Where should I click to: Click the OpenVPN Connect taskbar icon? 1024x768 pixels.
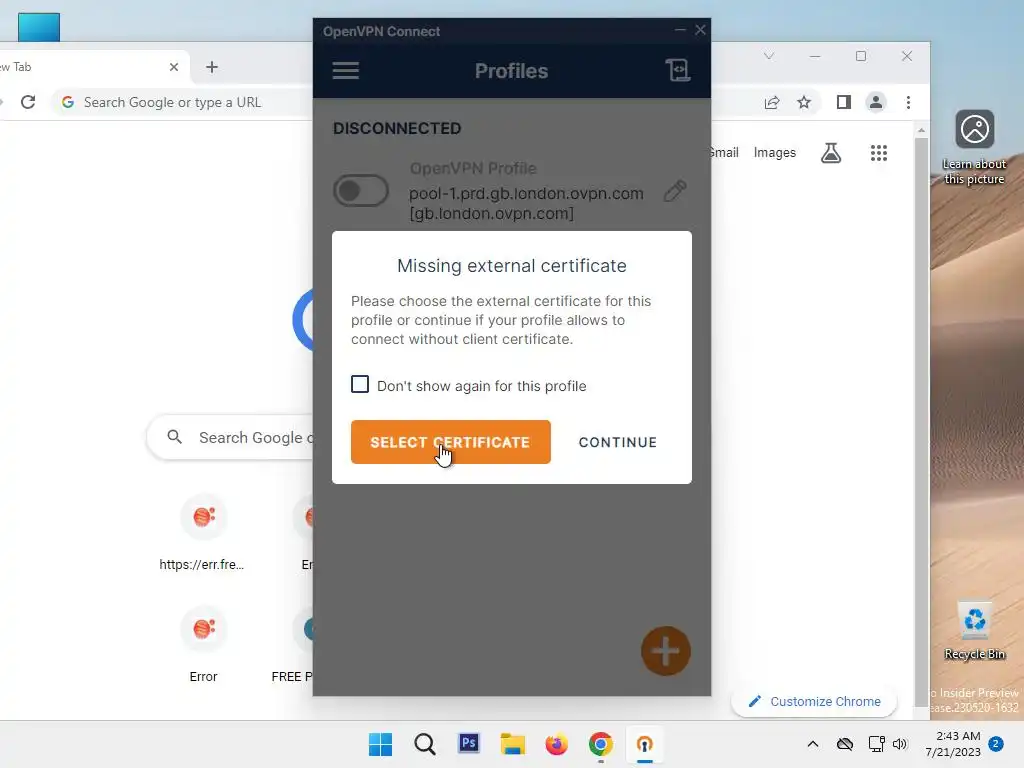click(645, 744)
